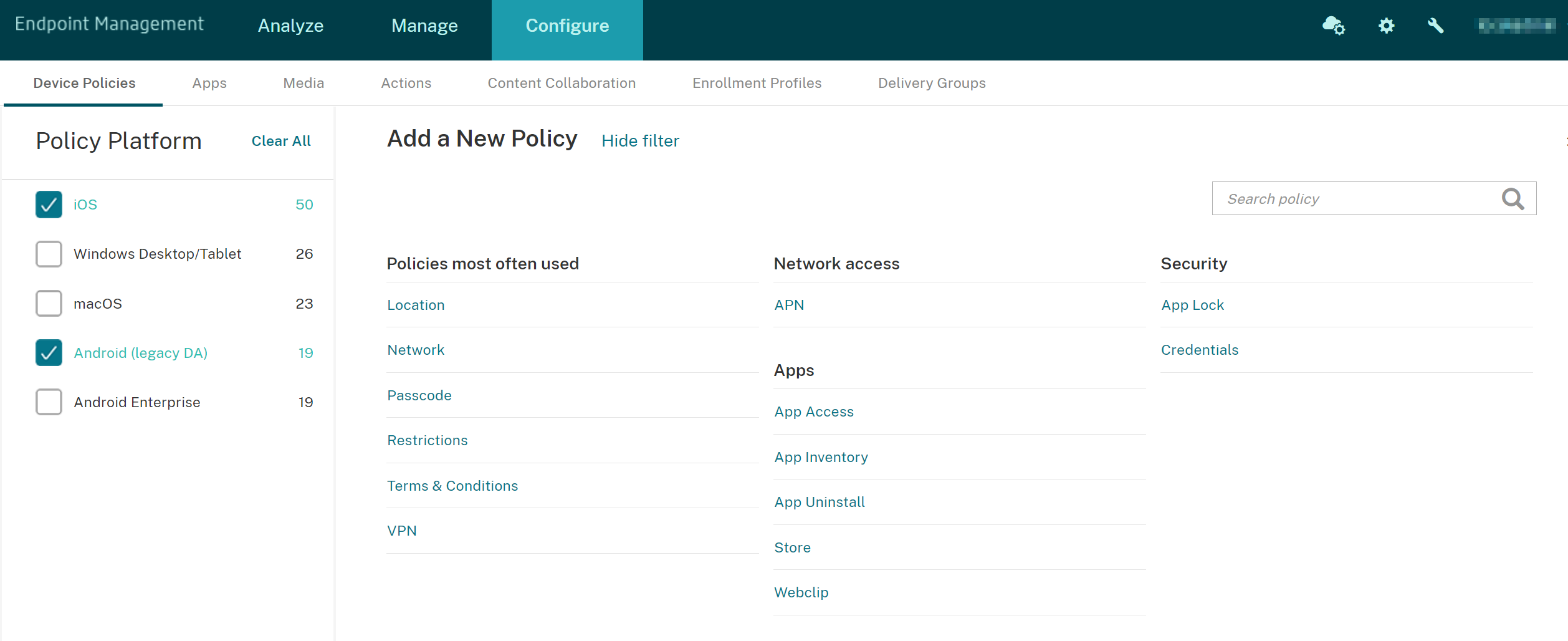
Task: Open the gear settings icon
Action: (x=1386, y=26)
